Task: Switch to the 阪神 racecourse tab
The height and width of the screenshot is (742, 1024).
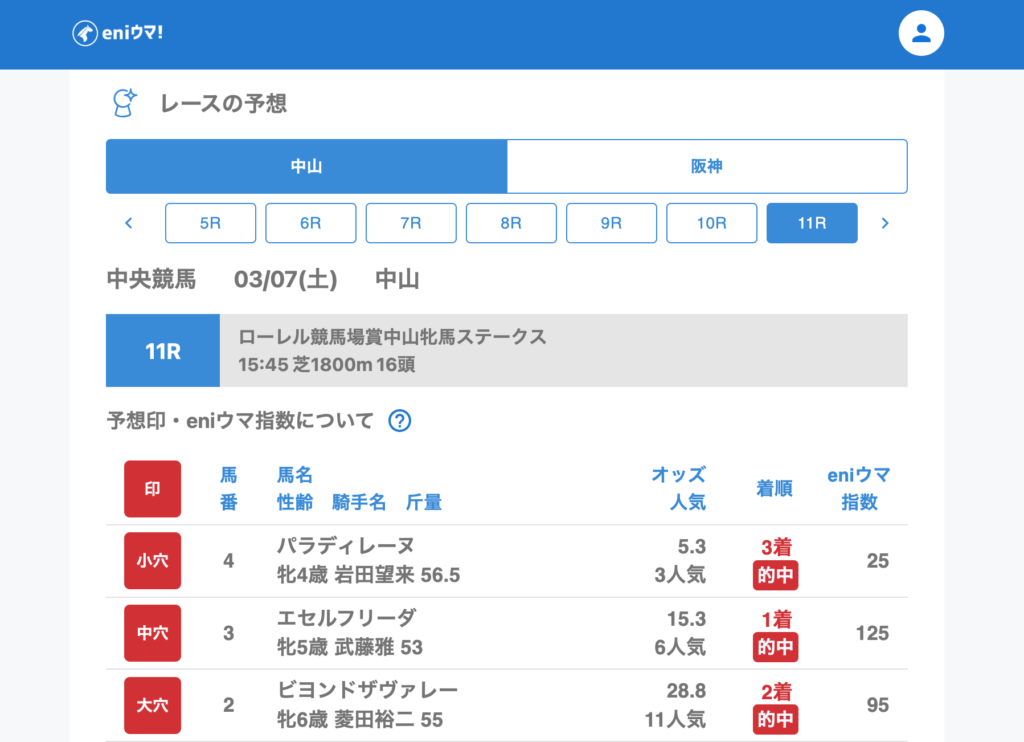Action: tap(707, 166)
